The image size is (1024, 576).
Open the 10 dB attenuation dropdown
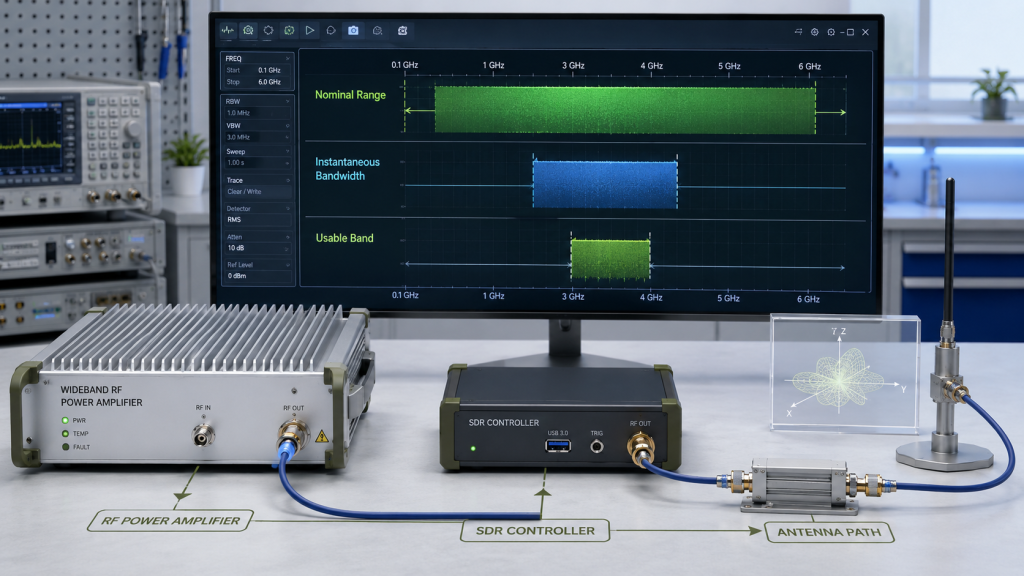(x=257, y=248)
